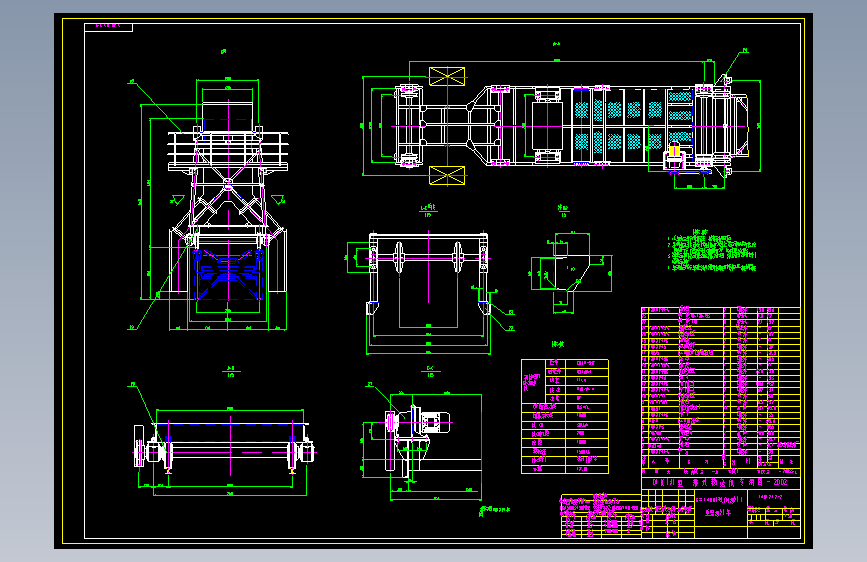Click the title row ending in 2002

point(721,482)
